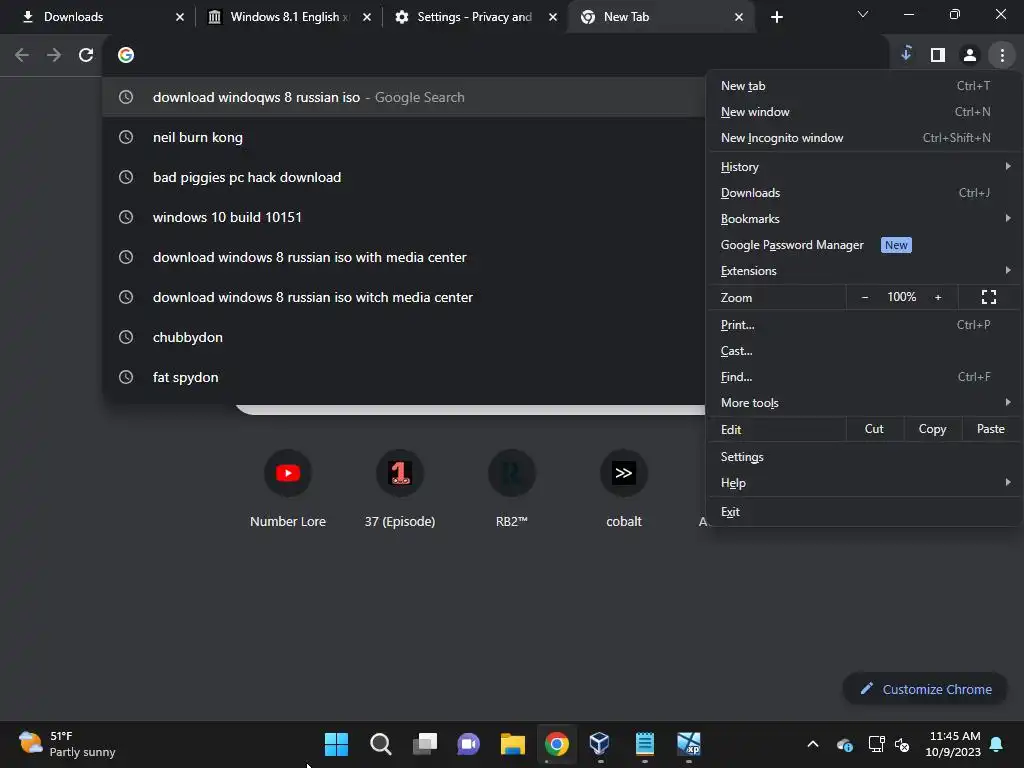Click the Copy button in Edit row
1024x768 pixels.
tap(932, 429)
